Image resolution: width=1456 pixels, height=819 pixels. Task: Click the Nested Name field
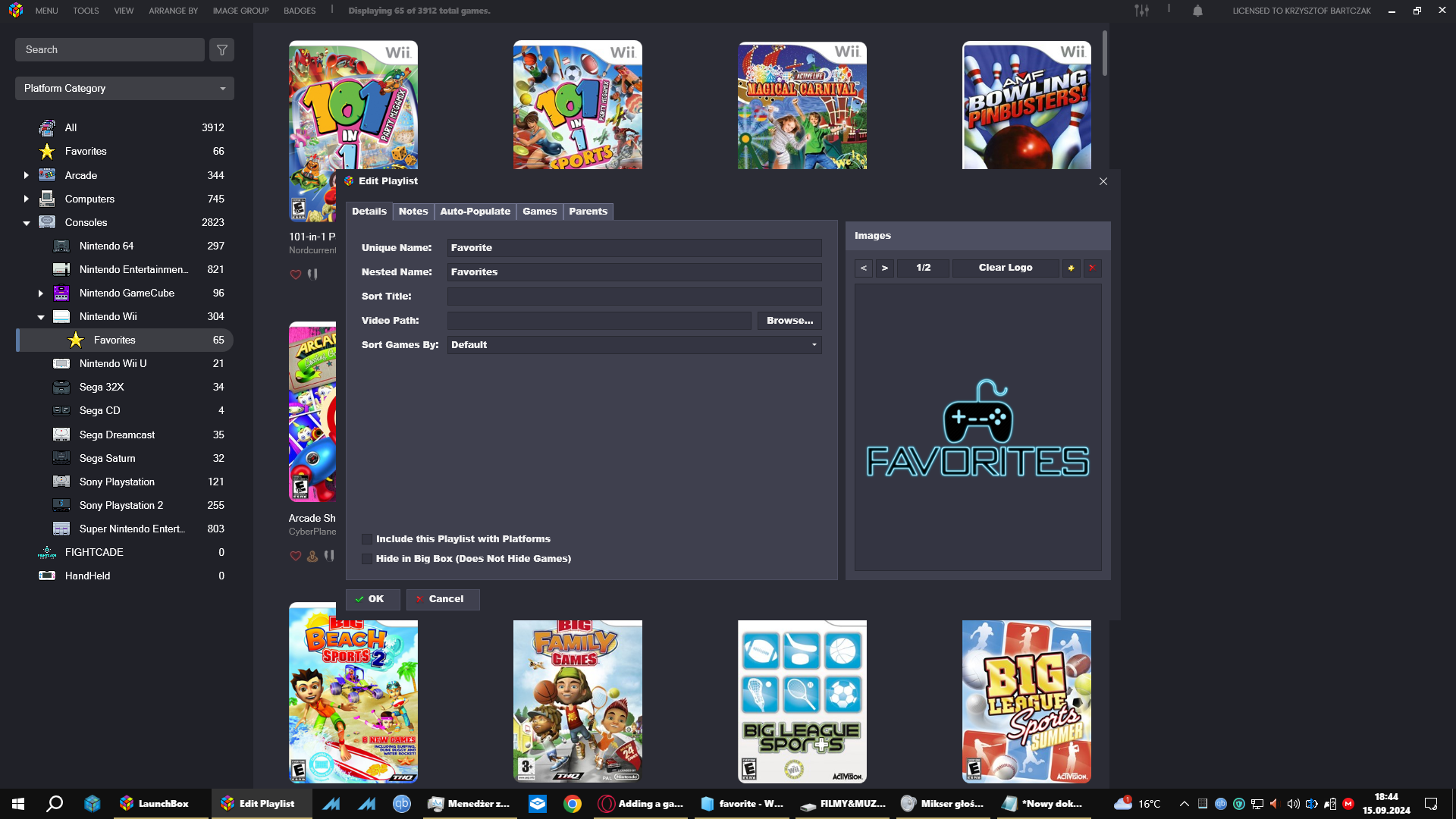[x=634, y=272]
